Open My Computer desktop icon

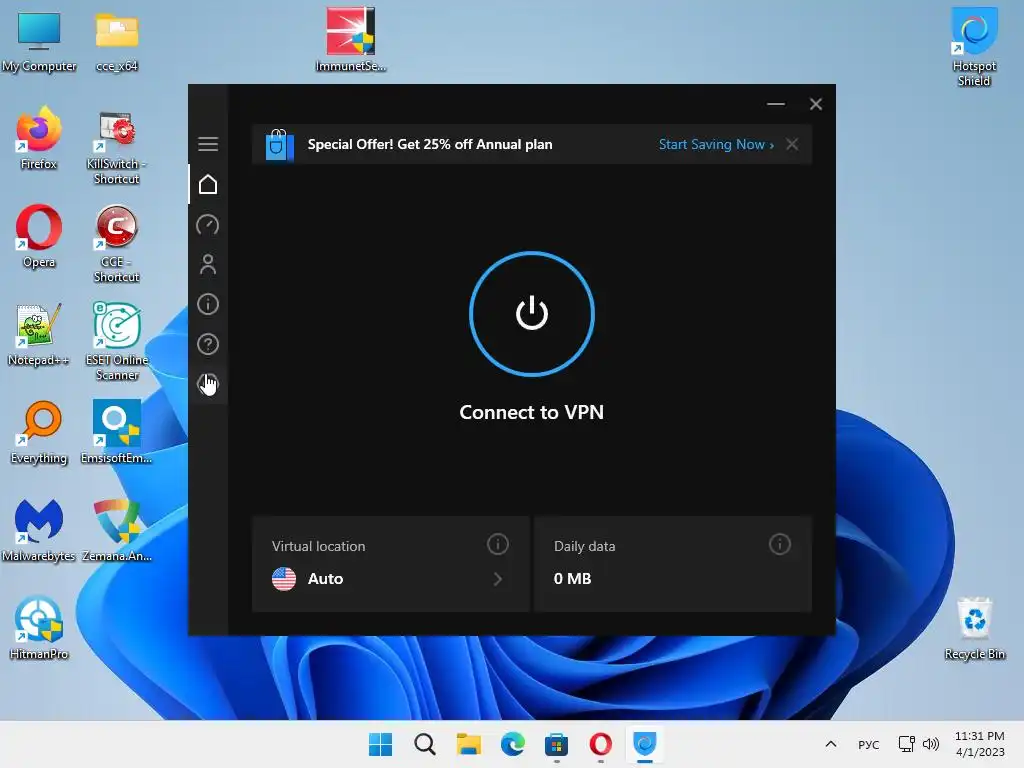pyautogui.click(x=39, y=41)
